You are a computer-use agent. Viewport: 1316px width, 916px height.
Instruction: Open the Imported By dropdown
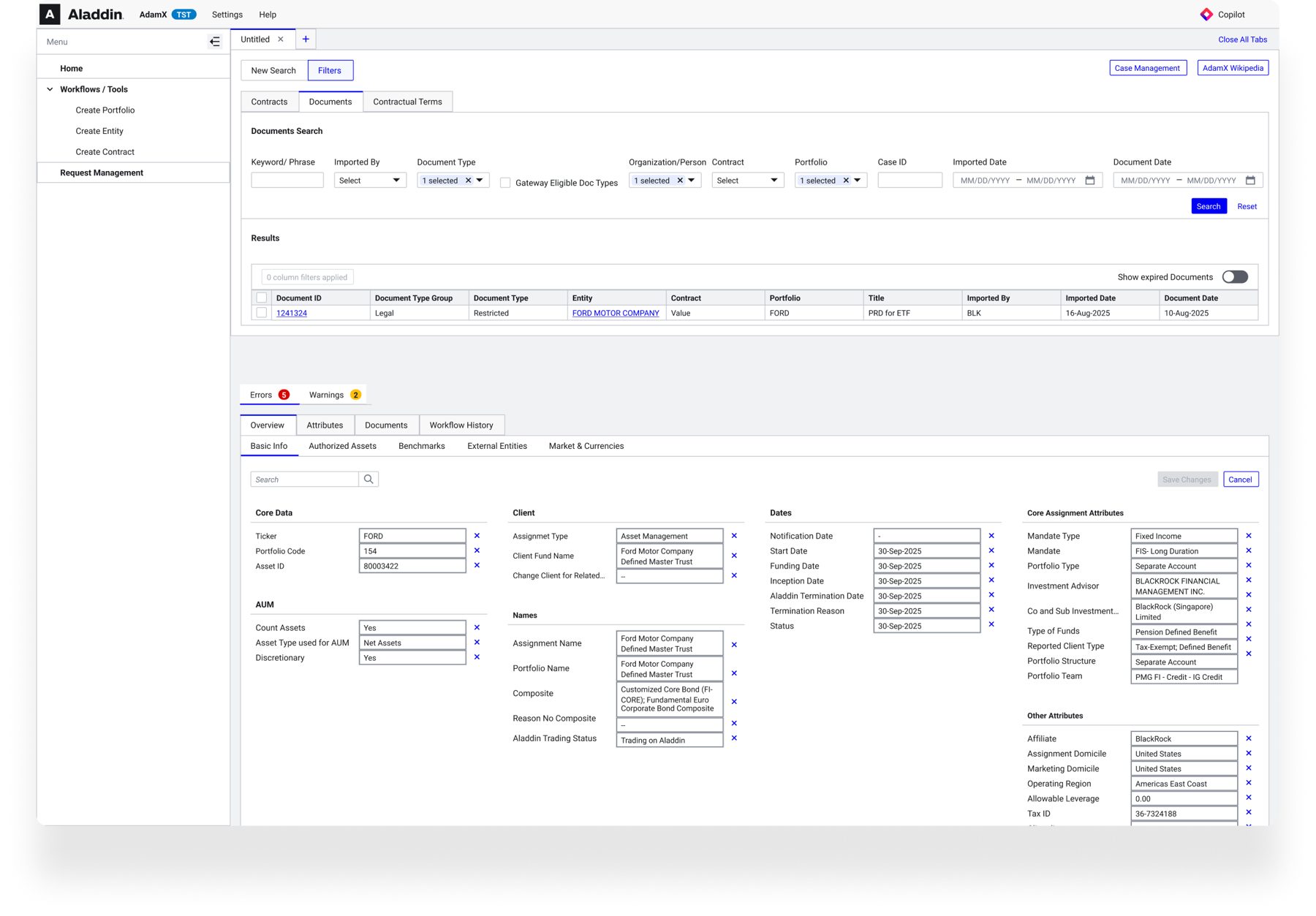[x=370, y=181]
